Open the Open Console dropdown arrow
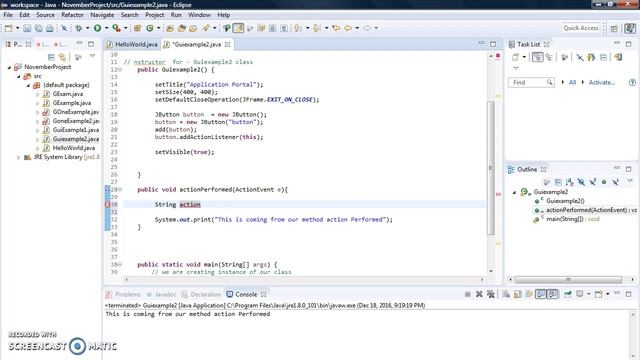The image size is (640, 360). [607, 294]
